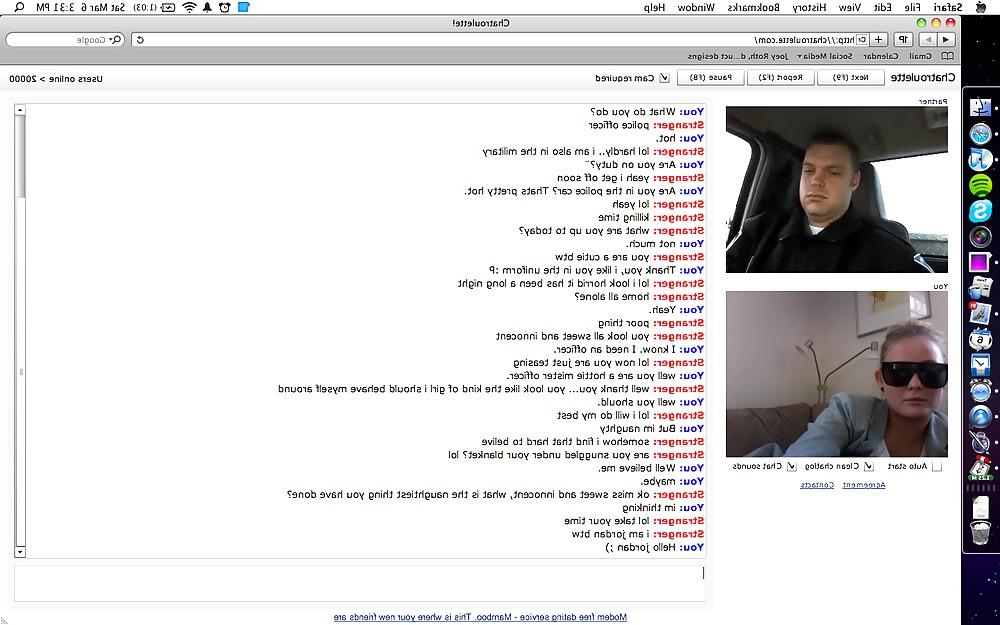This screenshot has height=625, width=1000.
Task: Click the Chatroulette page heading
Action: click(x=923, y=78)
